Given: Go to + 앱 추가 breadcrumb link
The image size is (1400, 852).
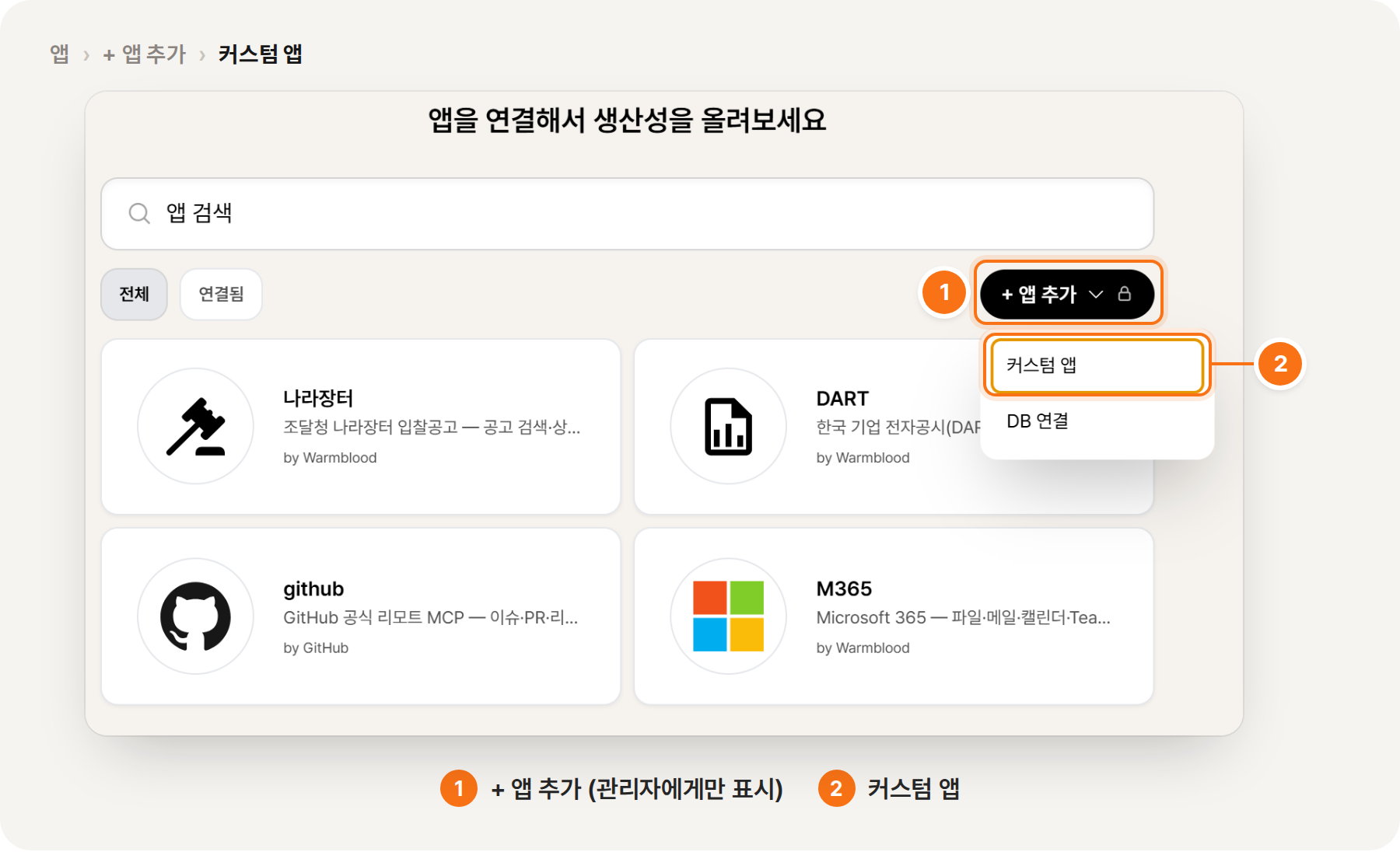Looking at the screenshot, I should click(x=145, y=54).
